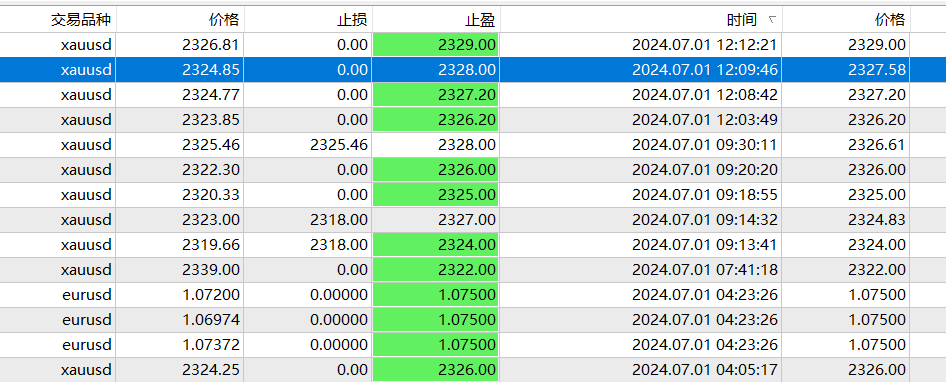This screenshot has width=946, height=382.
Task: Click the time 2024.07.01 09:13:41
Action: [705, 245]
